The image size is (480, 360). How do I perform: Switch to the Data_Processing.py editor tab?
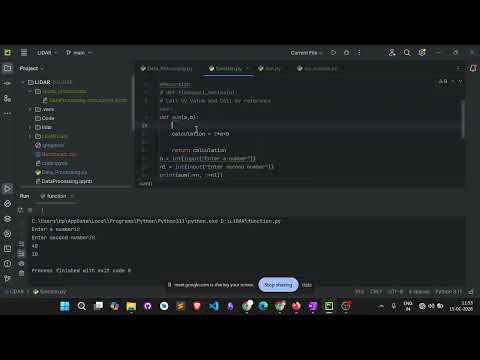[x=166, y=69]
